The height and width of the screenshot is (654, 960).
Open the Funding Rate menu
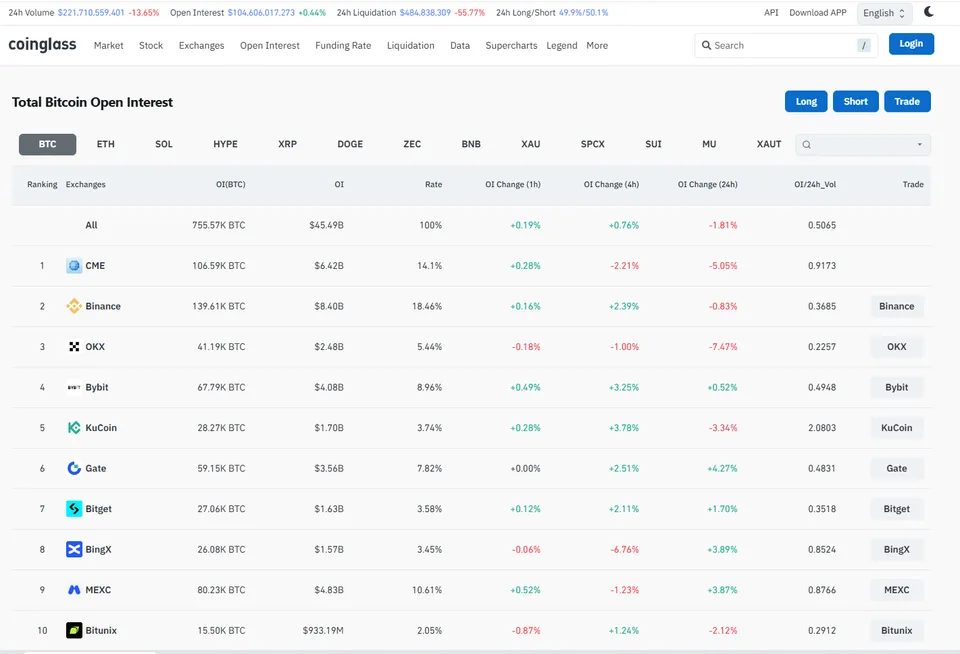[x=343, y=45]
